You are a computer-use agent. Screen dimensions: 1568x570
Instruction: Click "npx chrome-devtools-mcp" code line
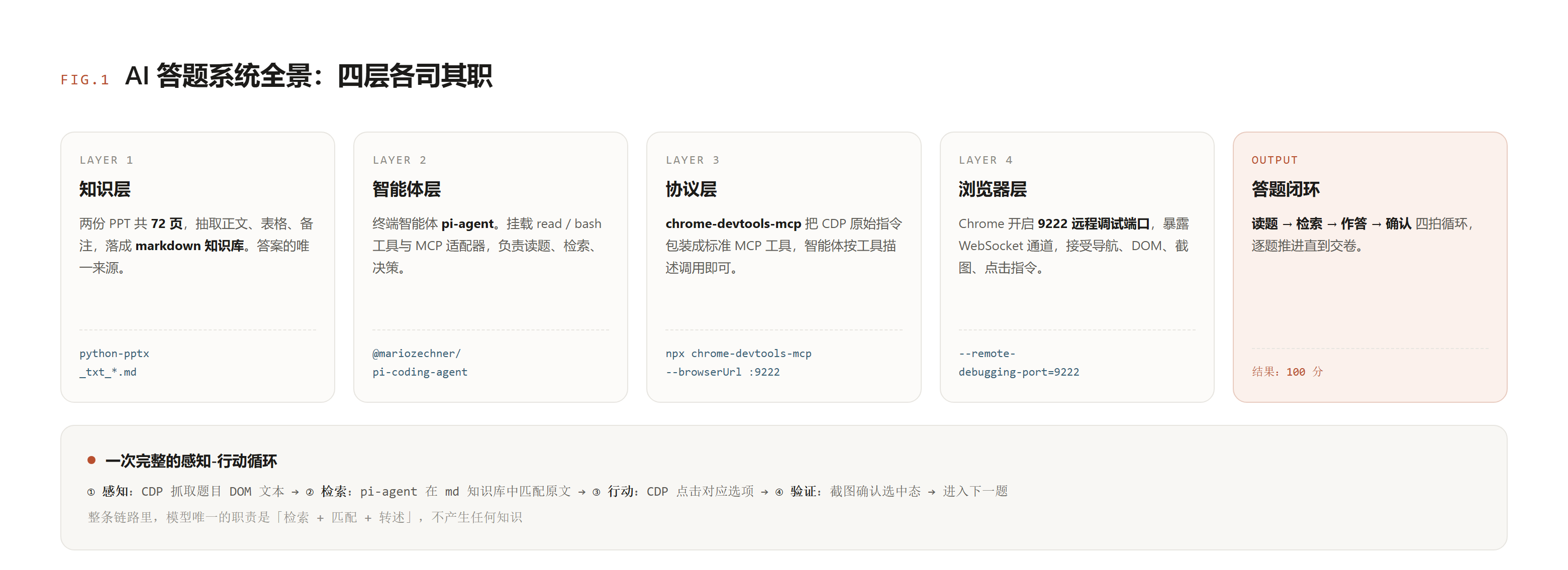click(738, 354)
